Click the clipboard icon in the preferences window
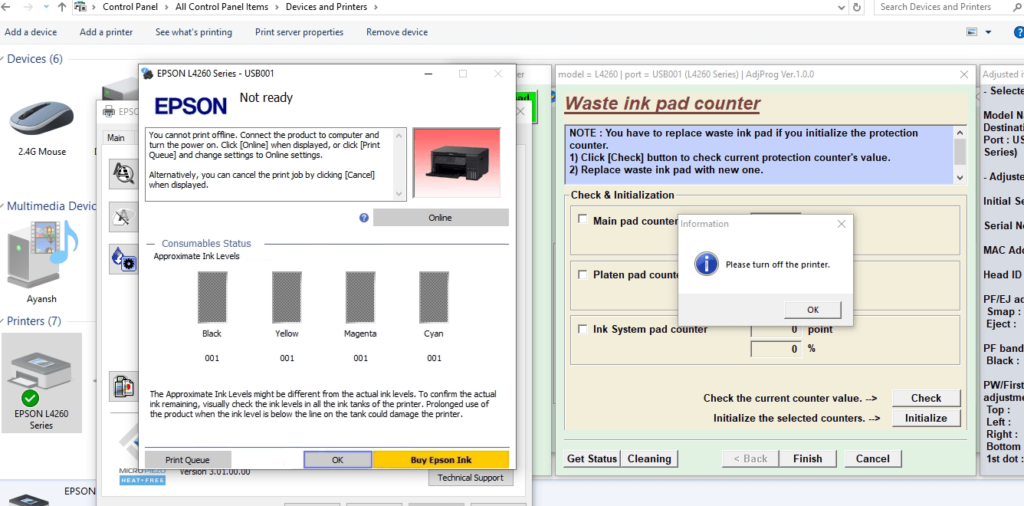The width and height of the screenshot is (1024, 506). 123,387
